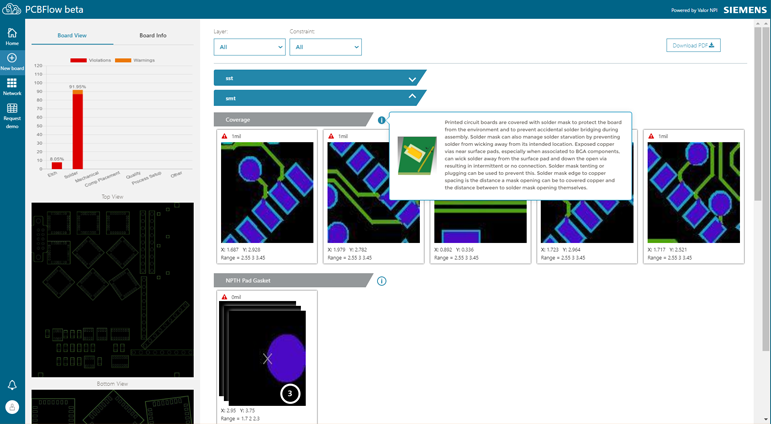The width and height of the screenshot is (771, 424).
Task: Click the Top View board image
Action: click(x=113, y=290)
